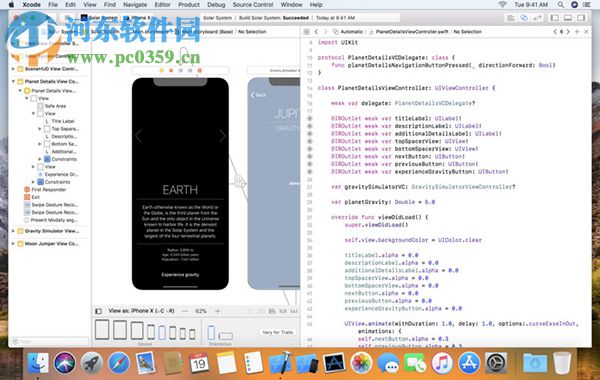Expand Moon Jumper View Controller scene
This screenshot has width=600, height=380.
[13, 244]
